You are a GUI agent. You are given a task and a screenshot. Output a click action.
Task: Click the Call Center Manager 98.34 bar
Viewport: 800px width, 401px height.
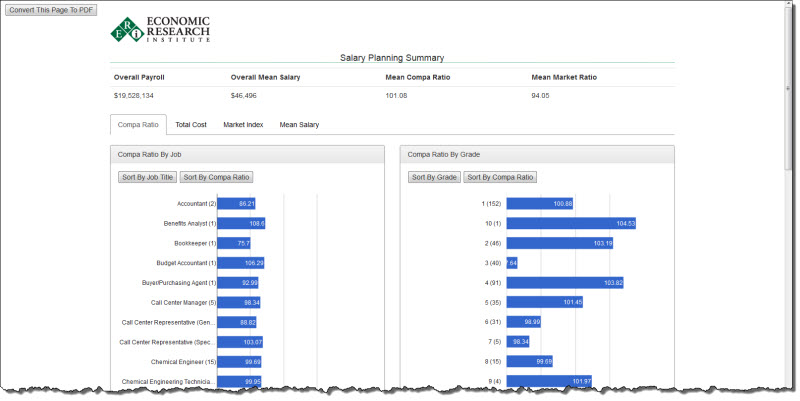(x=238, y=302)
